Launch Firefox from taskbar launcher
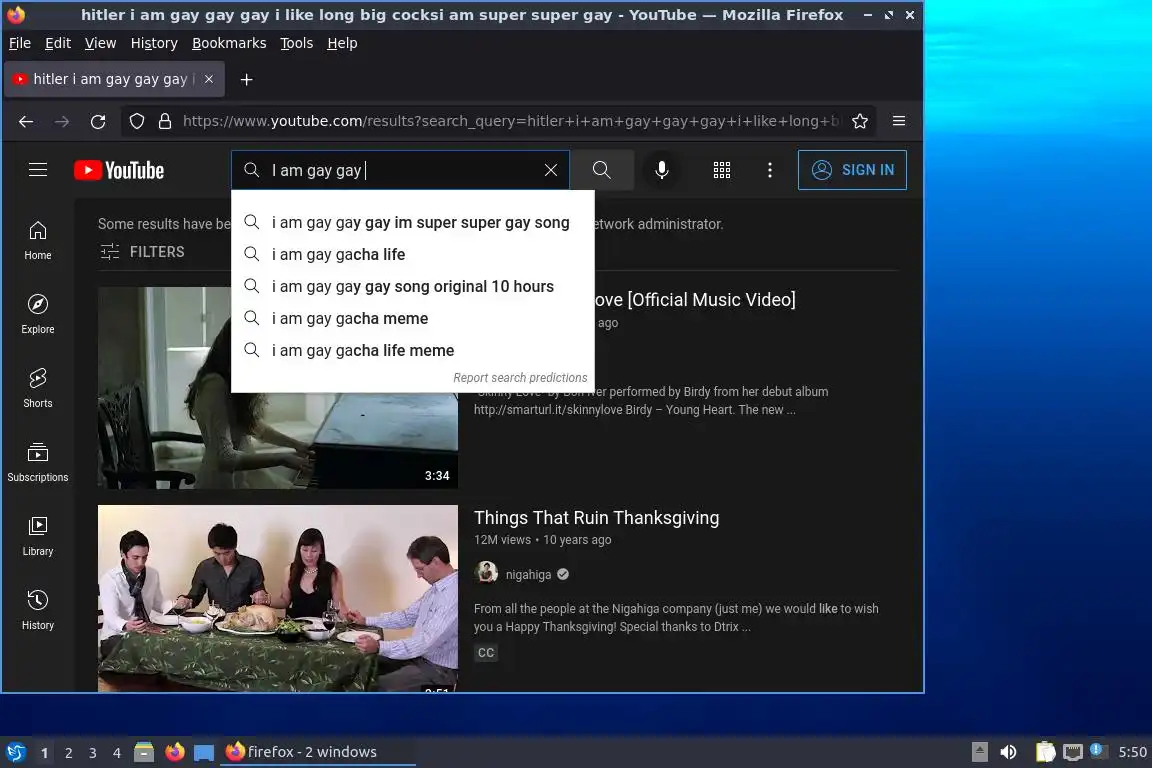This screenshot has width=1152, height=768. coord(175,752)
